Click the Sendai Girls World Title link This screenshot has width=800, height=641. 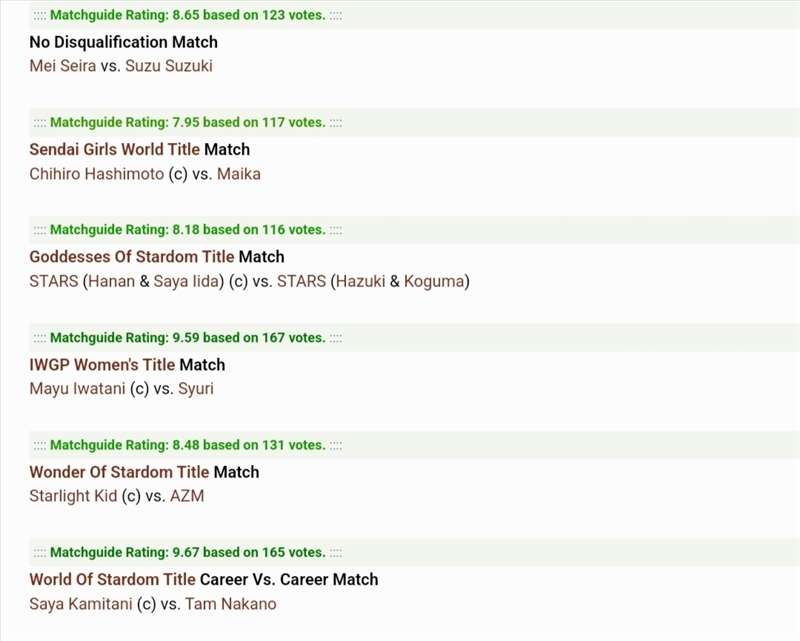pyautogui.click(x=114, y=150)
